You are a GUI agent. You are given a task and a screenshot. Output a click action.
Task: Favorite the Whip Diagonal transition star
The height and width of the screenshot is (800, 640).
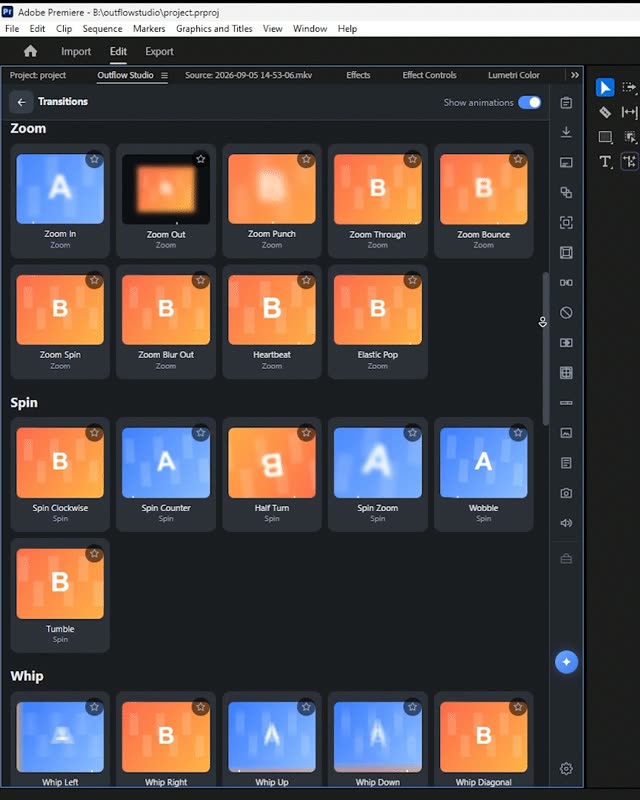point(518,707)
